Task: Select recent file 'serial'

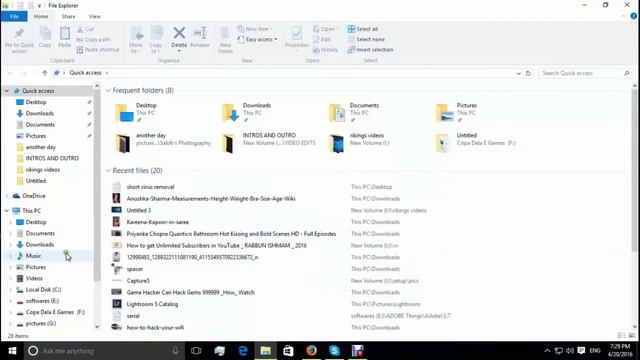Action: [133, 316]
